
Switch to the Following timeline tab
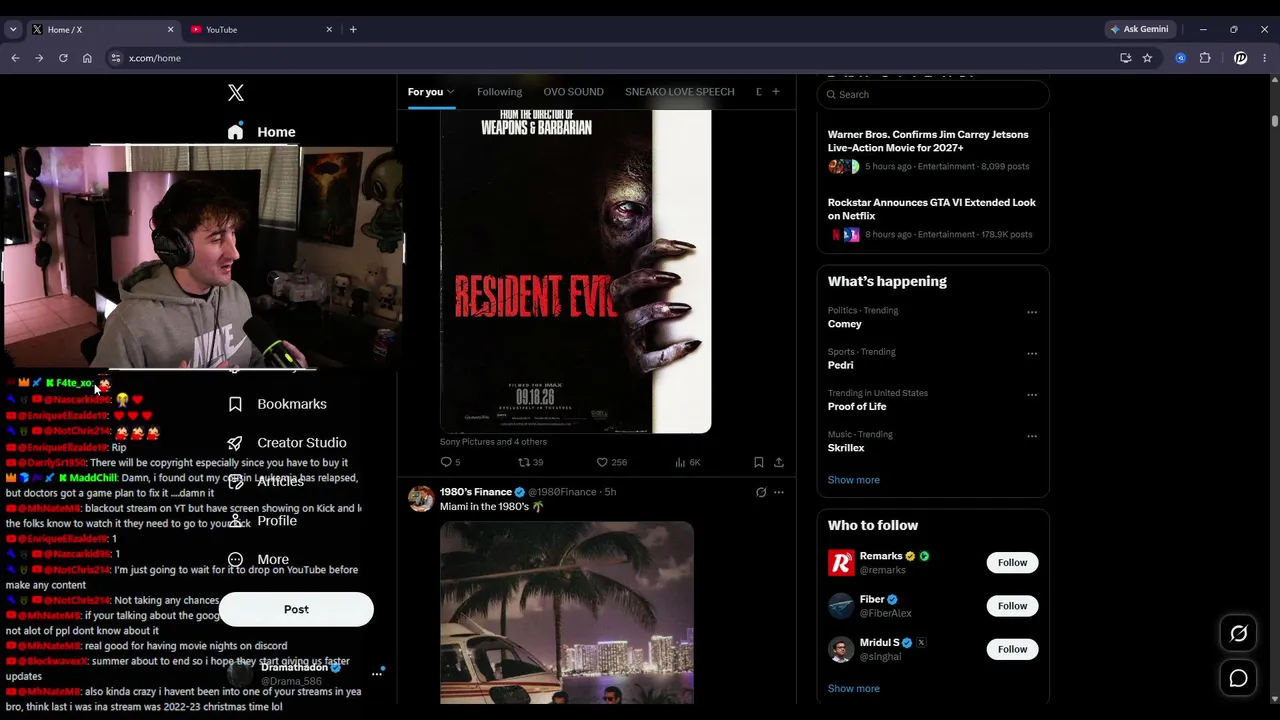click(499, 92)
